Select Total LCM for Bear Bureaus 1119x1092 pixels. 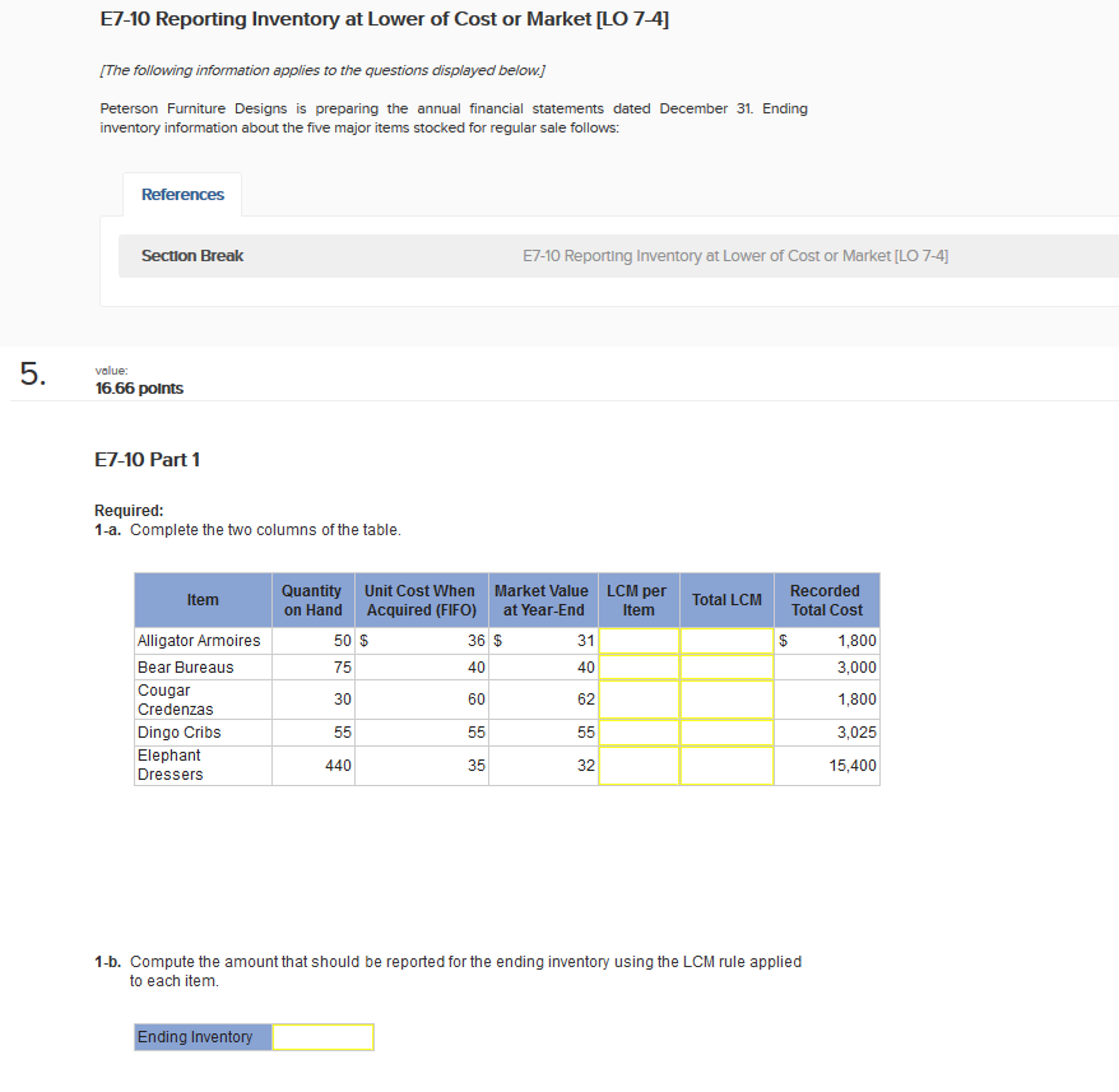(726, 667)
